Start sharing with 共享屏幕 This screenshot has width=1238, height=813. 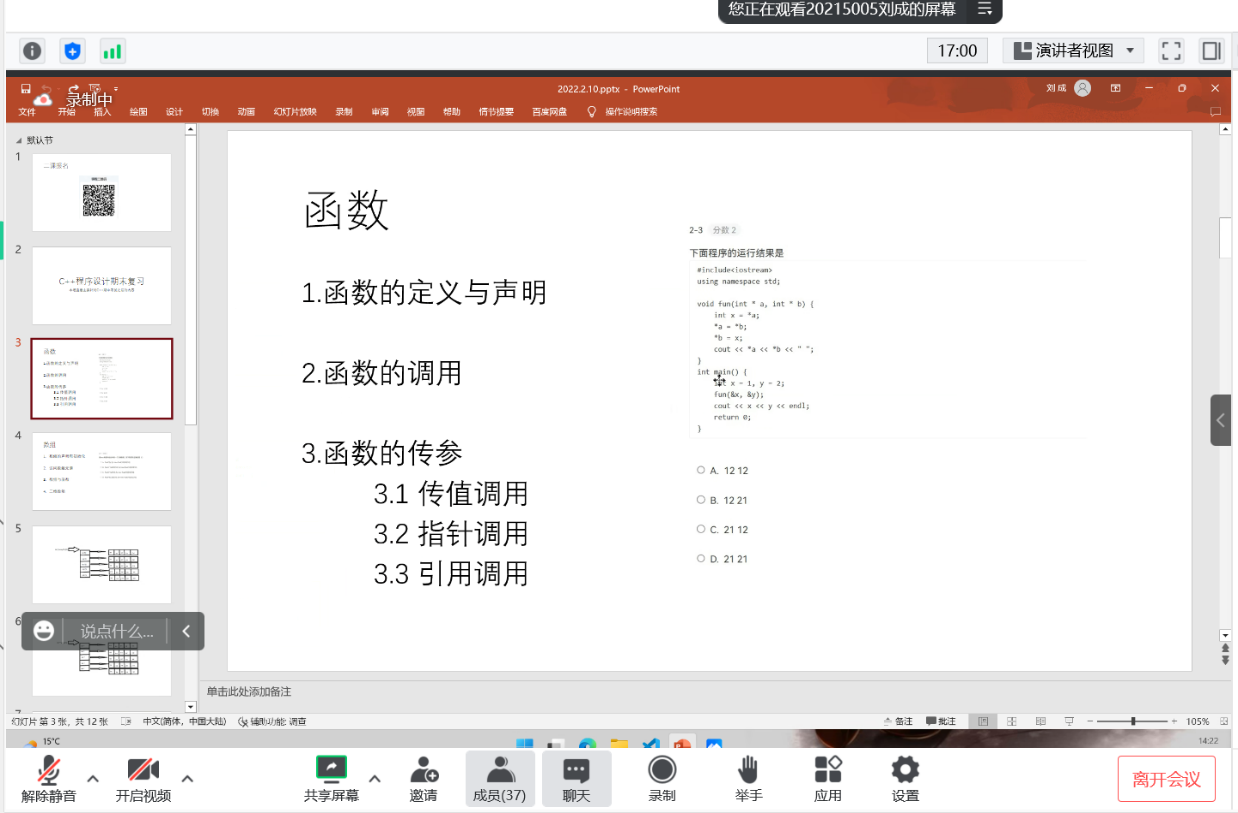pos(331,781)
